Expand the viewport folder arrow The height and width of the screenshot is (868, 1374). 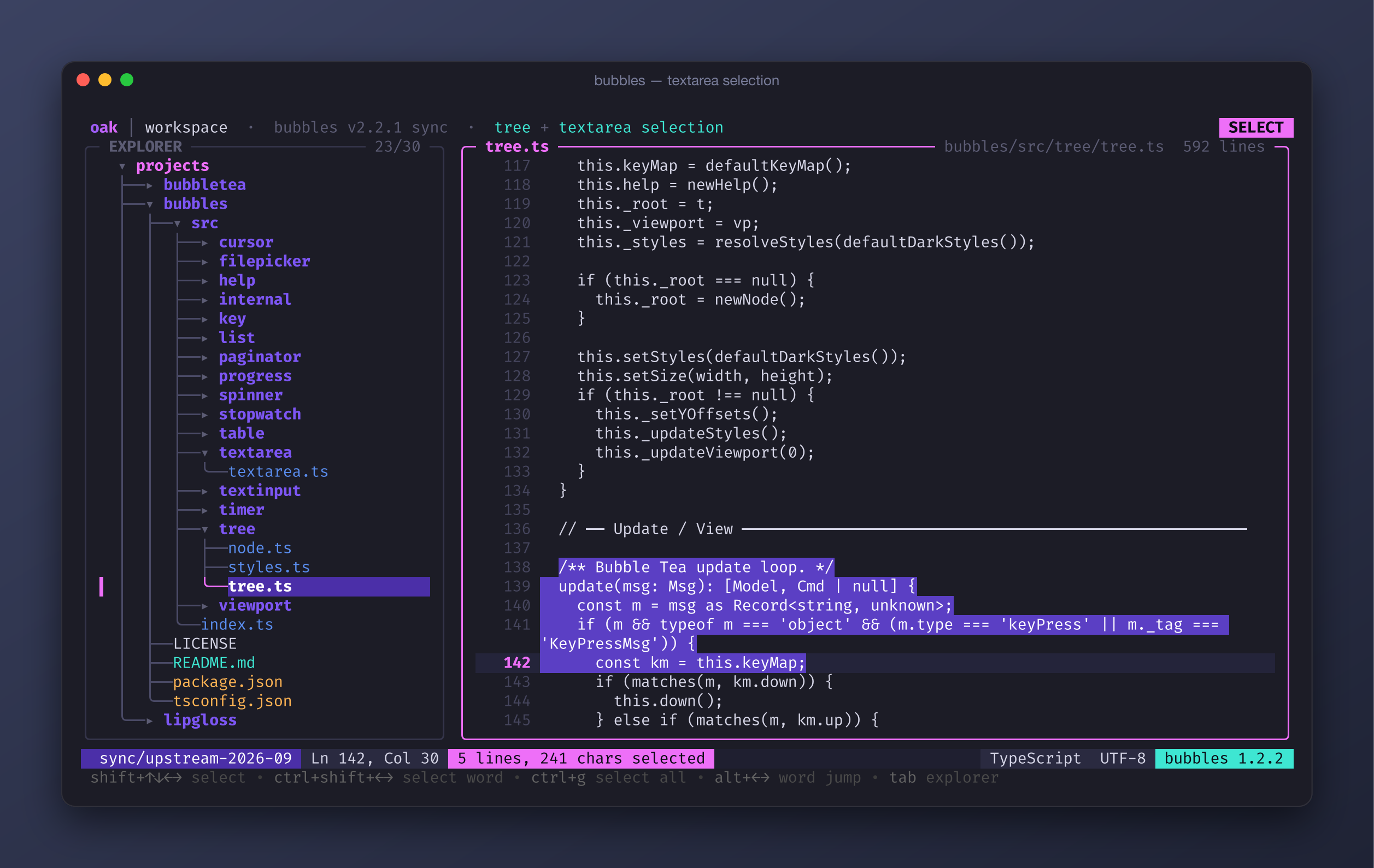click(x=205, y=606)
